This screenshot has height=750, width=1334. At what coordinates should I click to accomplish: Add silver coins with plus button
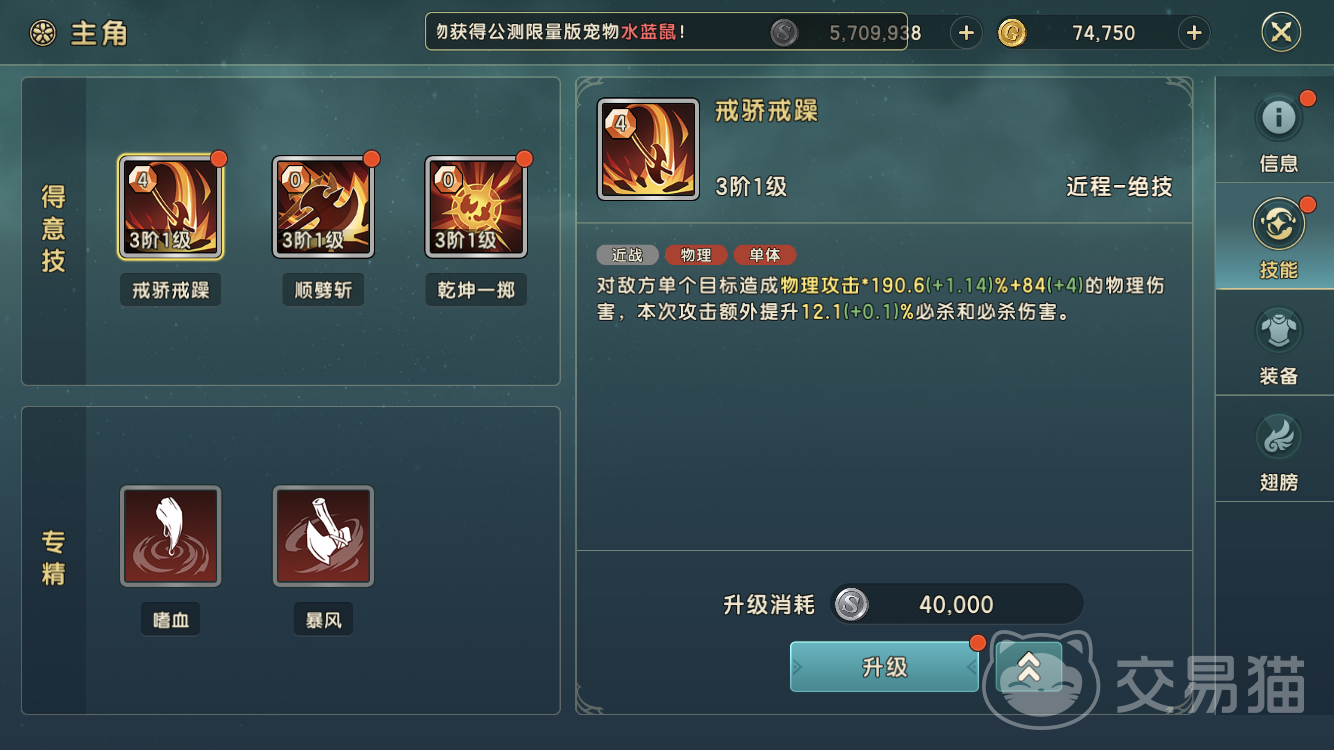pos(966,33)
